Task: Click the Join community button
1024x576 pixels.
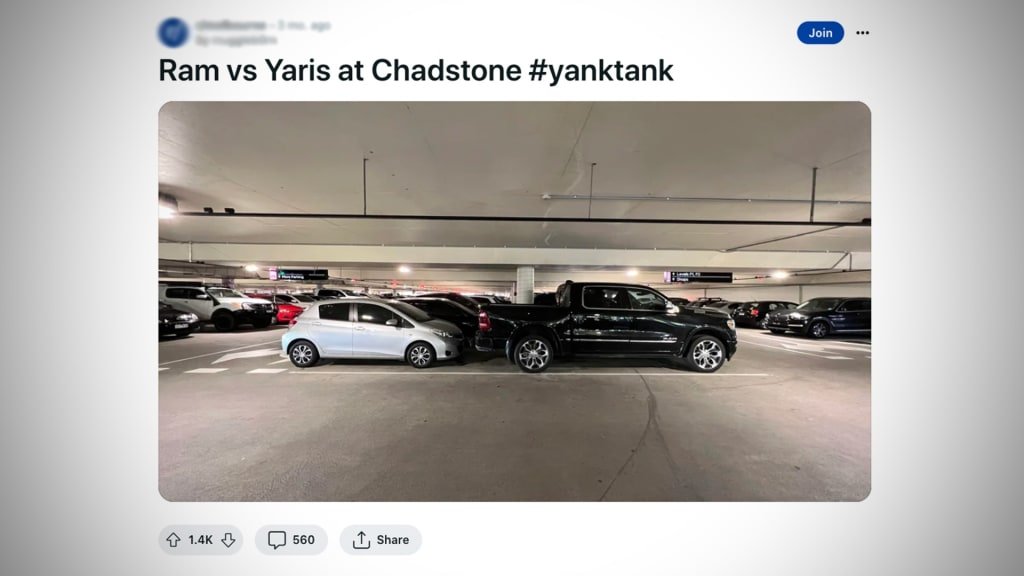Action: click(820, 33)
